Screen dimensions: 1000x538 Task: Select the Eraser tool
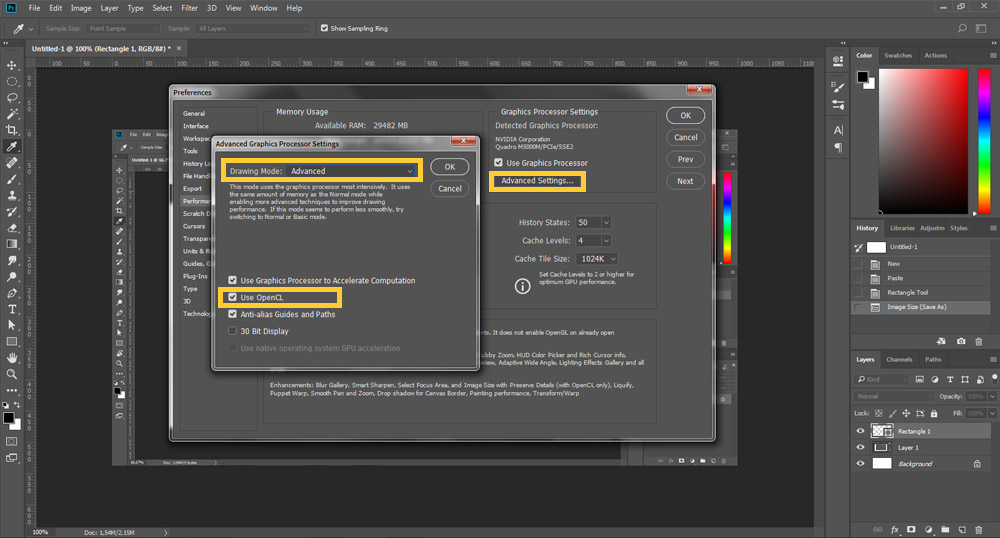[x=11, y=228]
